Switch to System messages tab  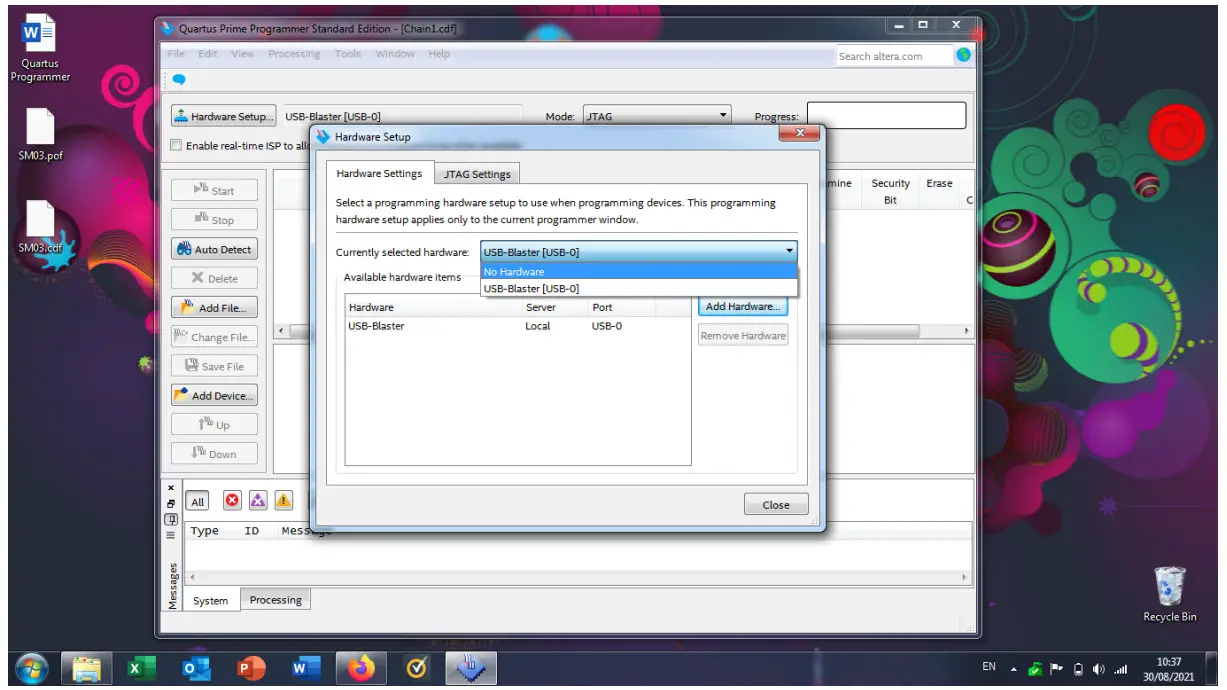[211, 601]
